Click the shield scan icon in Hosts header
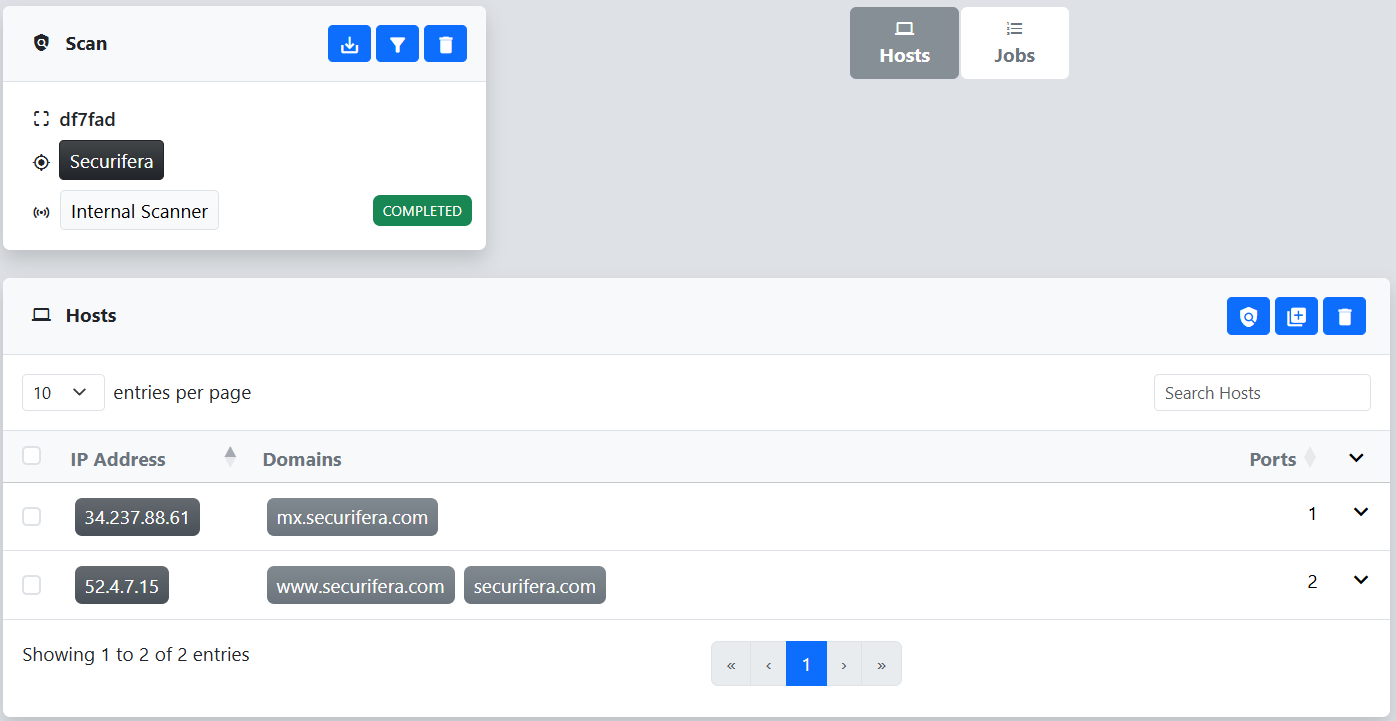1396x721 pixels. (x=1248, y=317)
